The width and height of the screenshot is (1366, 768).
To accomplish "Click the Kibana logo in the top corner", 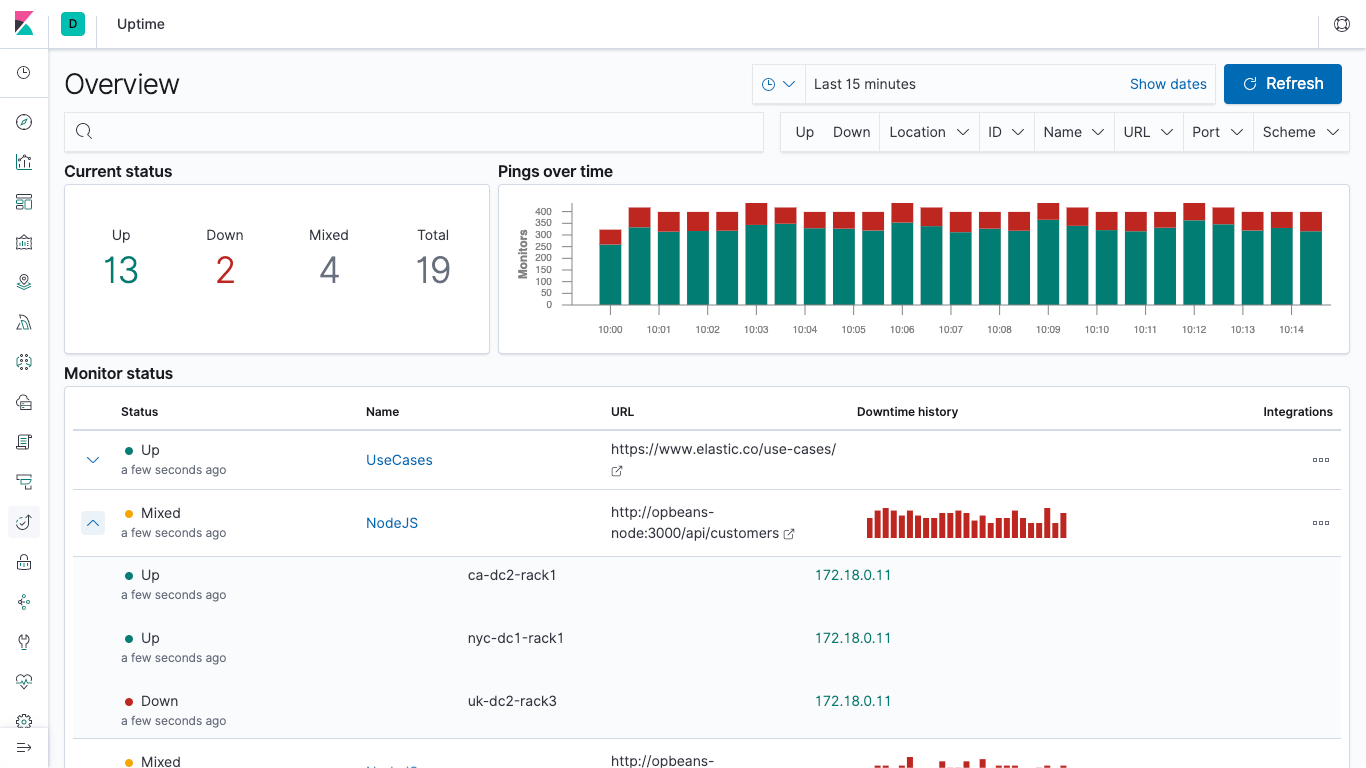I will pos(24,23).
